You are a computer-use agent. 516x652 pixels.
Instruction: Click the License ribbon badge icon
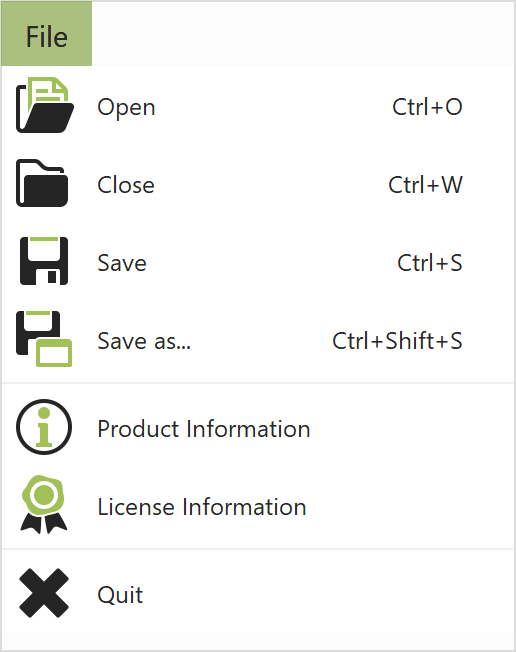point(44,504)
